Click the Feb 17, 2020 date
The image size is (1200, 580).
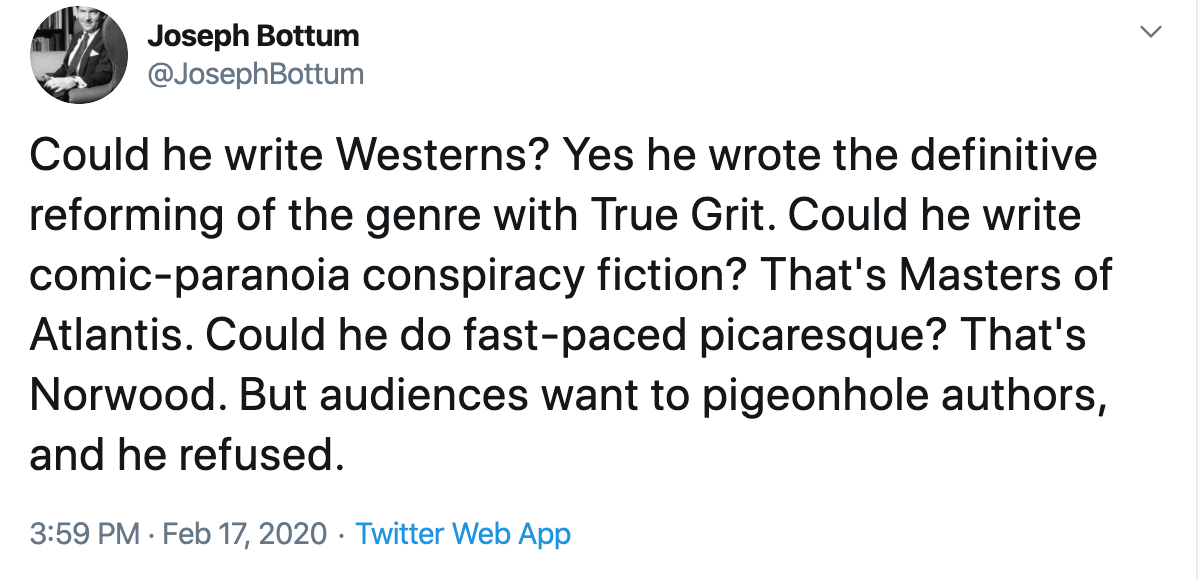[x=243, y=534]
